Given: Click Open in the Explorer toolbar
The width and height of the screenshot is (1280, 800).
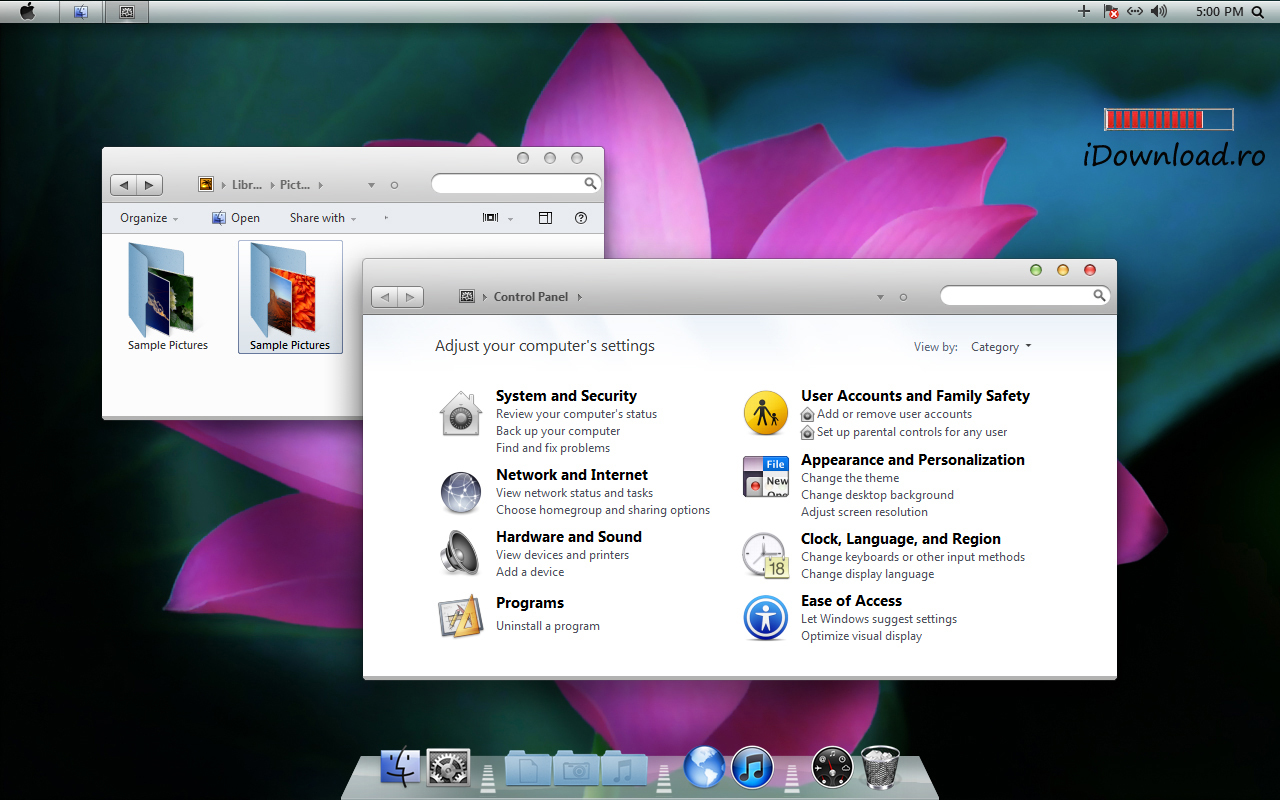Looking at the screenshot, I should [236, 218].
